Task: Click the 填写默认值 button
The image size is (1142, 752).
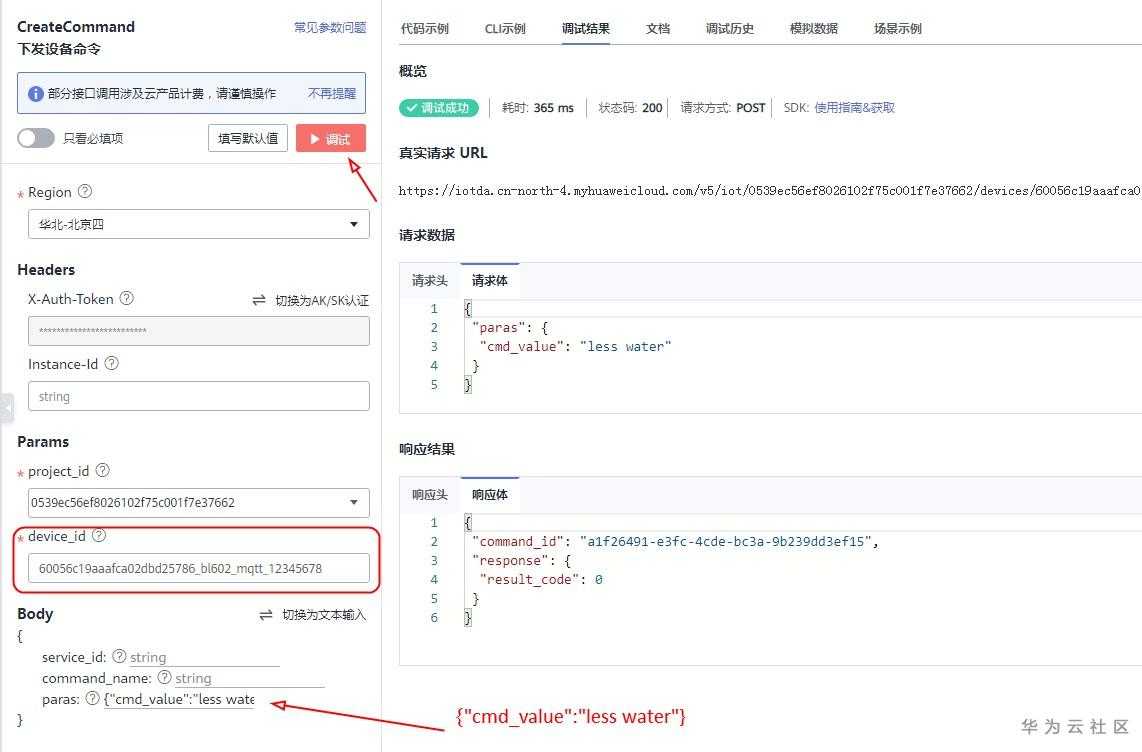Action: point(248,138)
